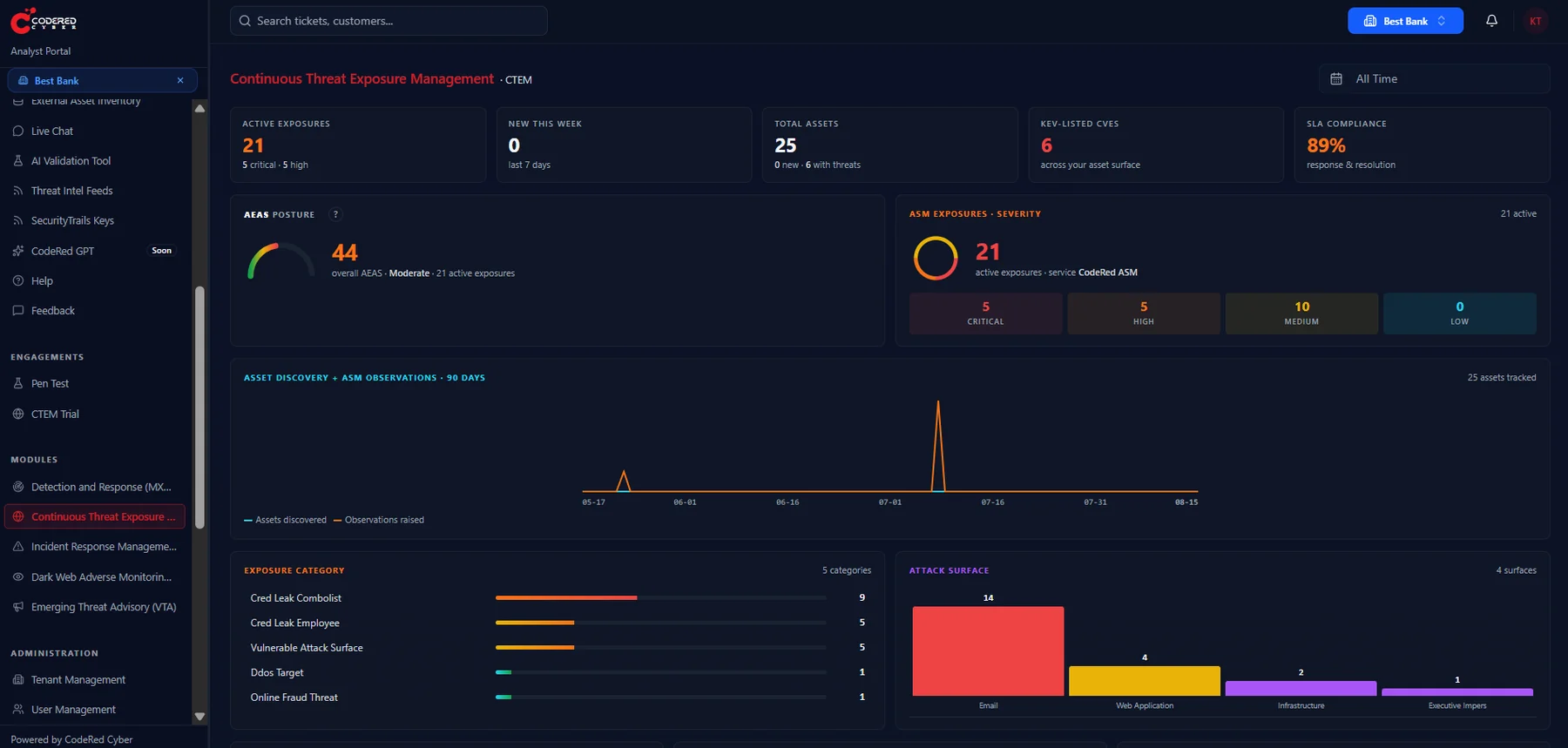Open the Best Bank tenant switcher dropdown
1568x748 pixels.
coord(1405,21)
